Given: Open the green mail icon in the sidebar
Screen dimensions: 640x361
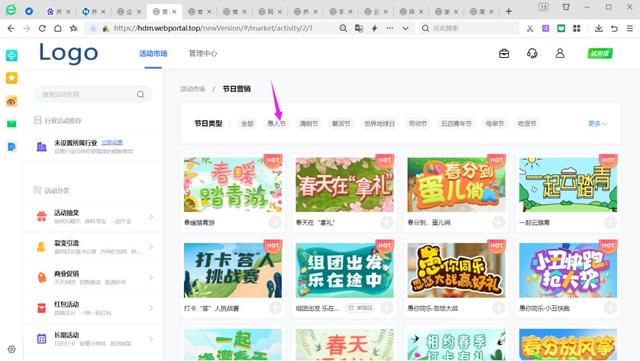Looking at the screenshot, I should click(x=11, y=124).
